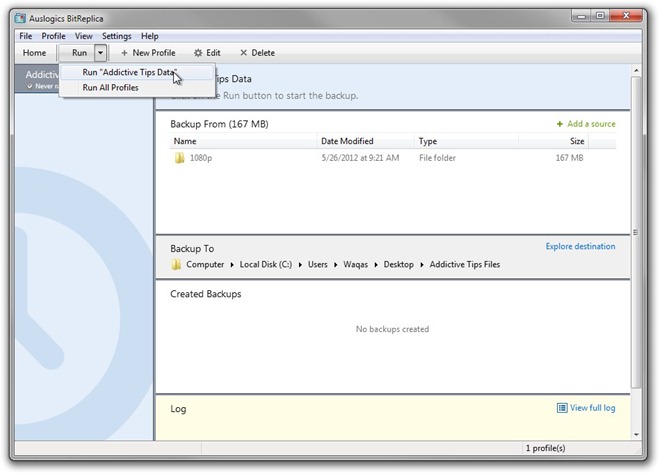
Task: Click the Run toolbar button
Action: 79,53
